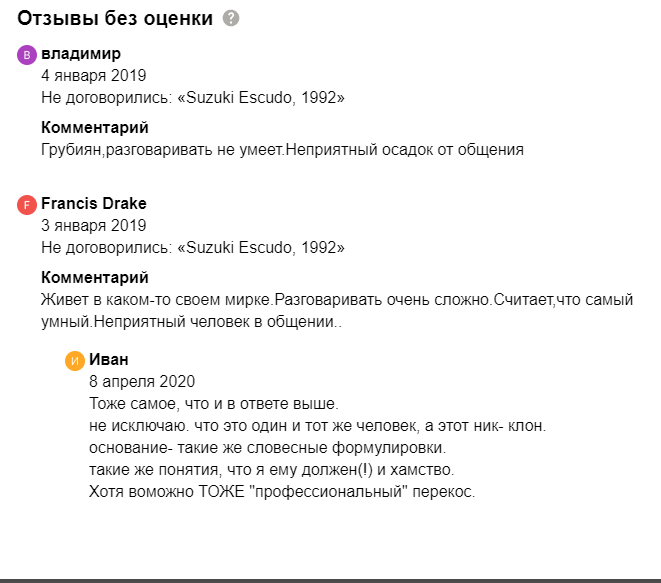Click reply line 'Тоже самое, что и в ответе выше'
Image resolution: width=661 pixels, height=583 pixels.
pos(214,403)
